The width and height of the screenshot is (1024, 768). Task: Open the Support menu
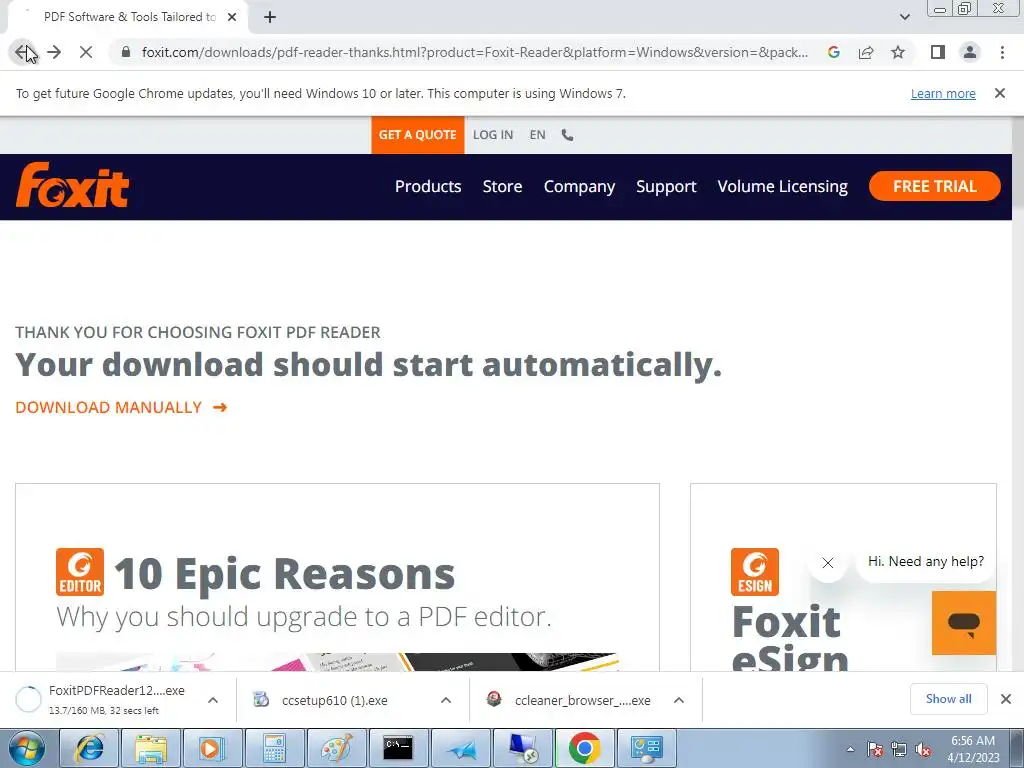[x=666, y=187]
